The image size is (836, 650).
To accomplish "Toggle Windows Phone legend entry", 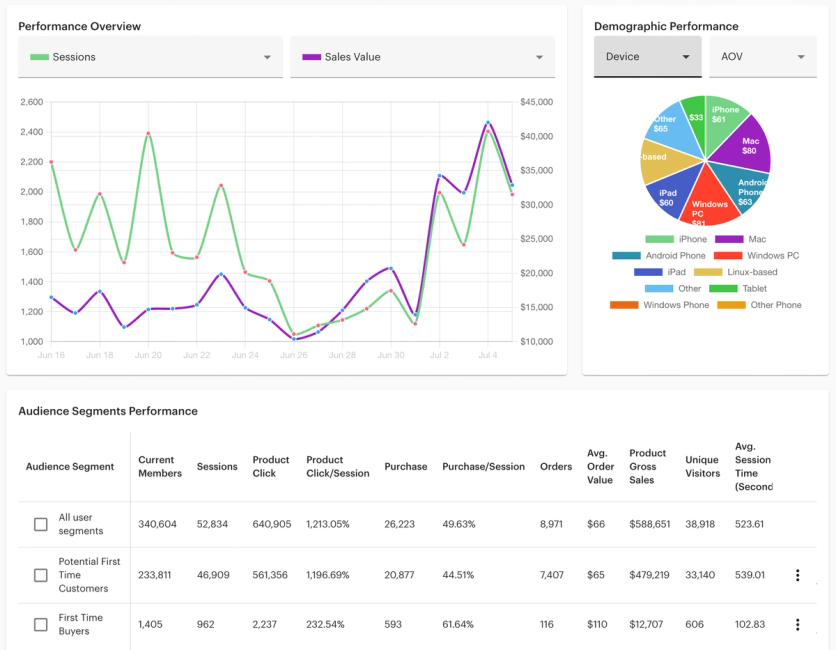I will tap(660, 306).
